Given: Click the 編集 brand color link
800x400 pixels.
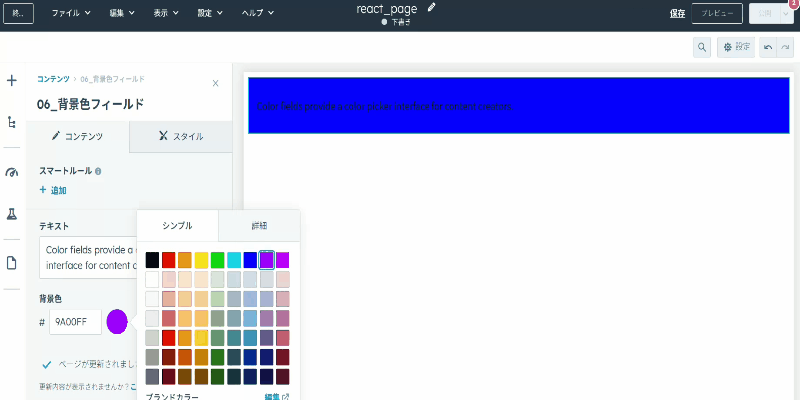Looking at the screenshot, I should pyautogui.click(x=272, y=397).
